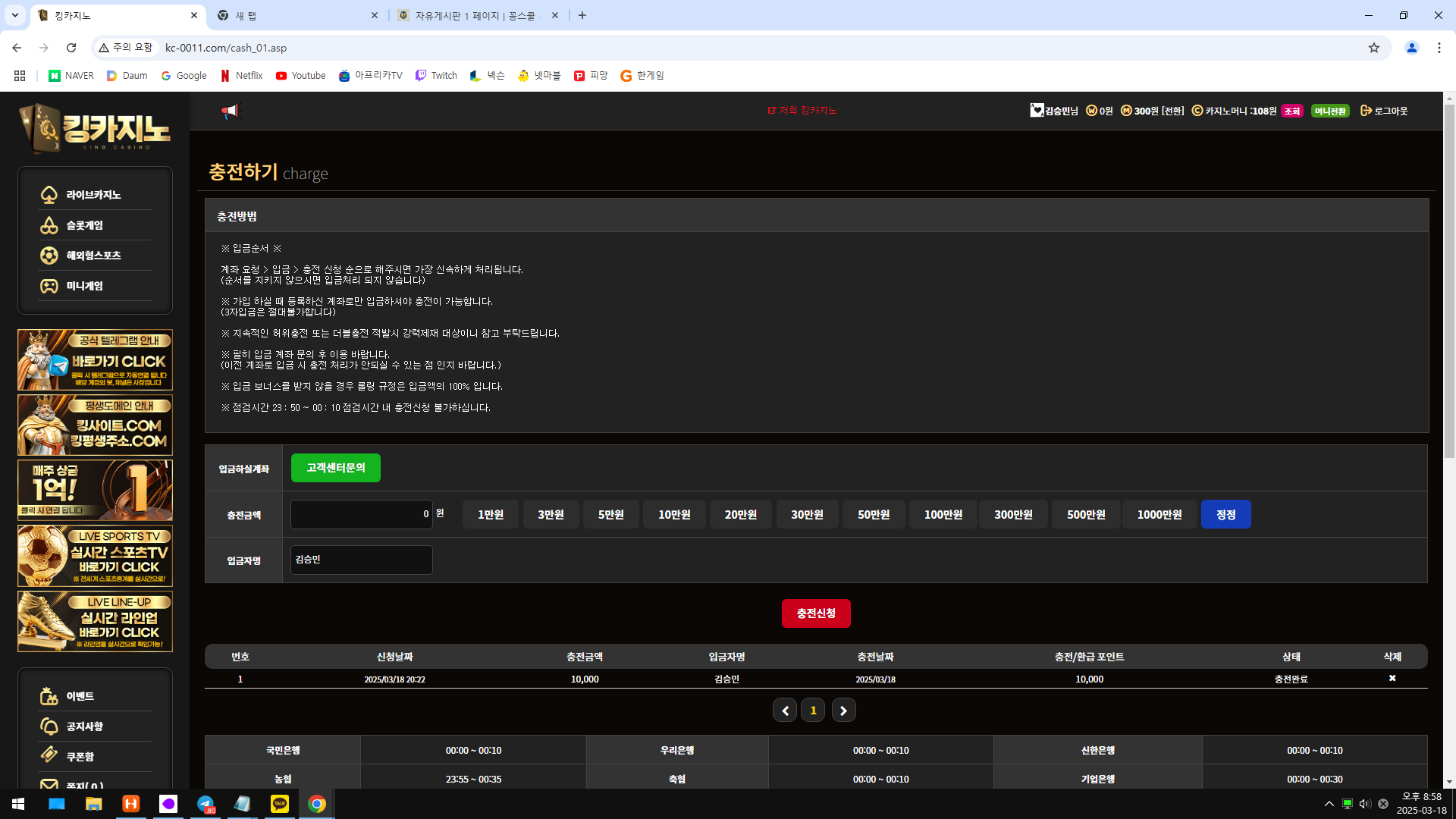Open the 공지사항 notice menu item

point(84,726)
